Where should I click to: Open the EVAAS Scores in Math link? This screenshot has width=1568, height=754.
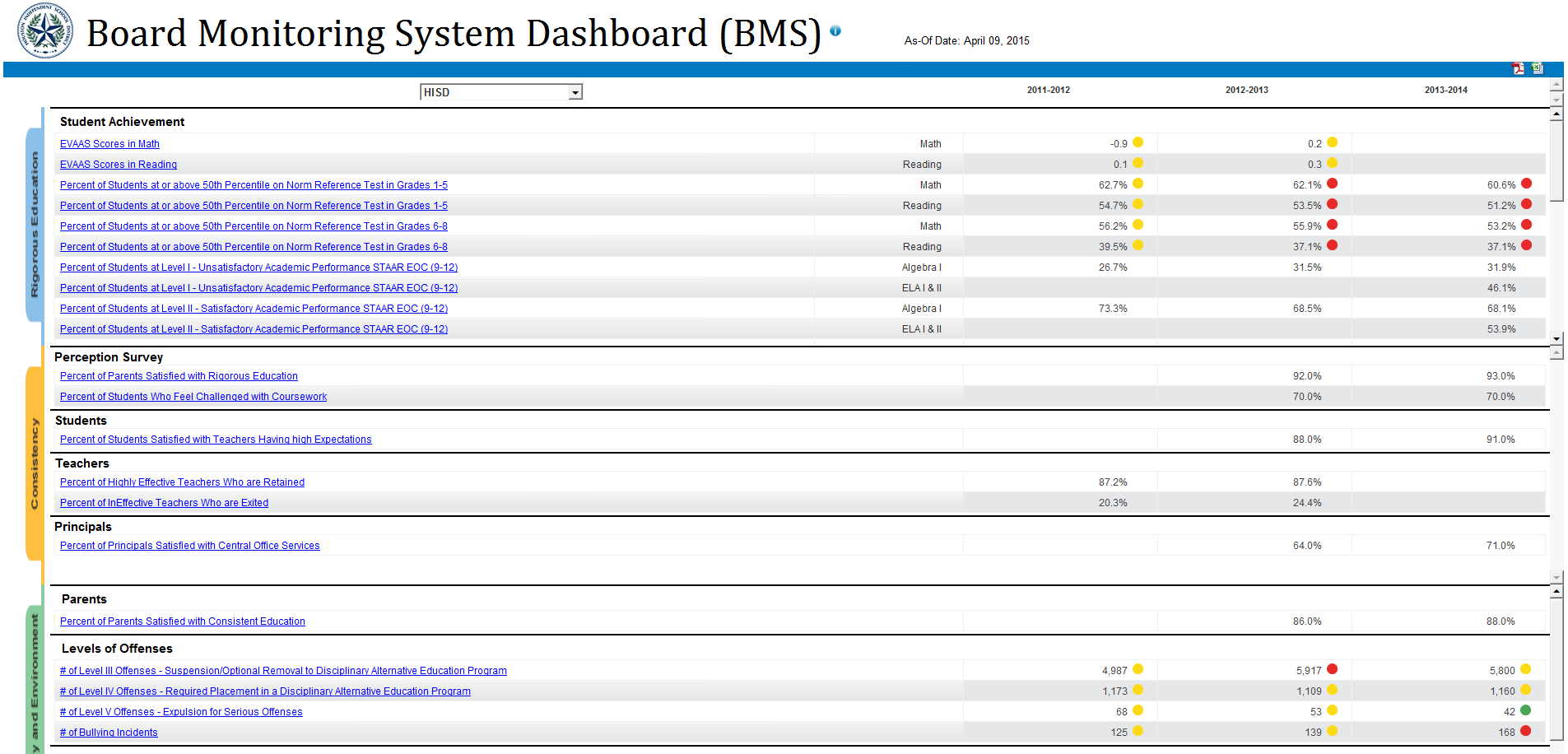[x=109, y=144]
